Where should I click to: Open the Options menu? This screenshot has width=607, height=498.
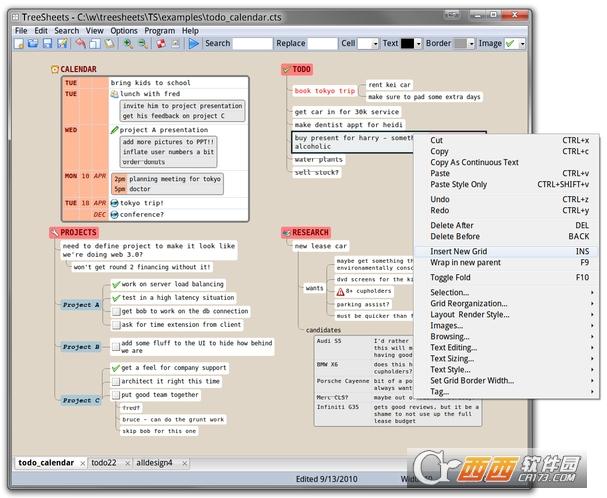[x=124, y=31]
